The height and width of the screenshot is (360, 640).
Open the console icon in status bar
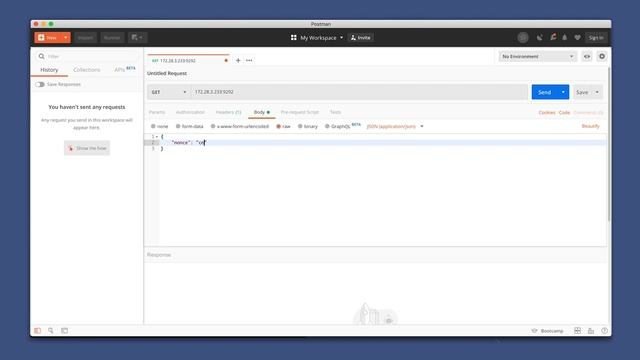point(64,331)
